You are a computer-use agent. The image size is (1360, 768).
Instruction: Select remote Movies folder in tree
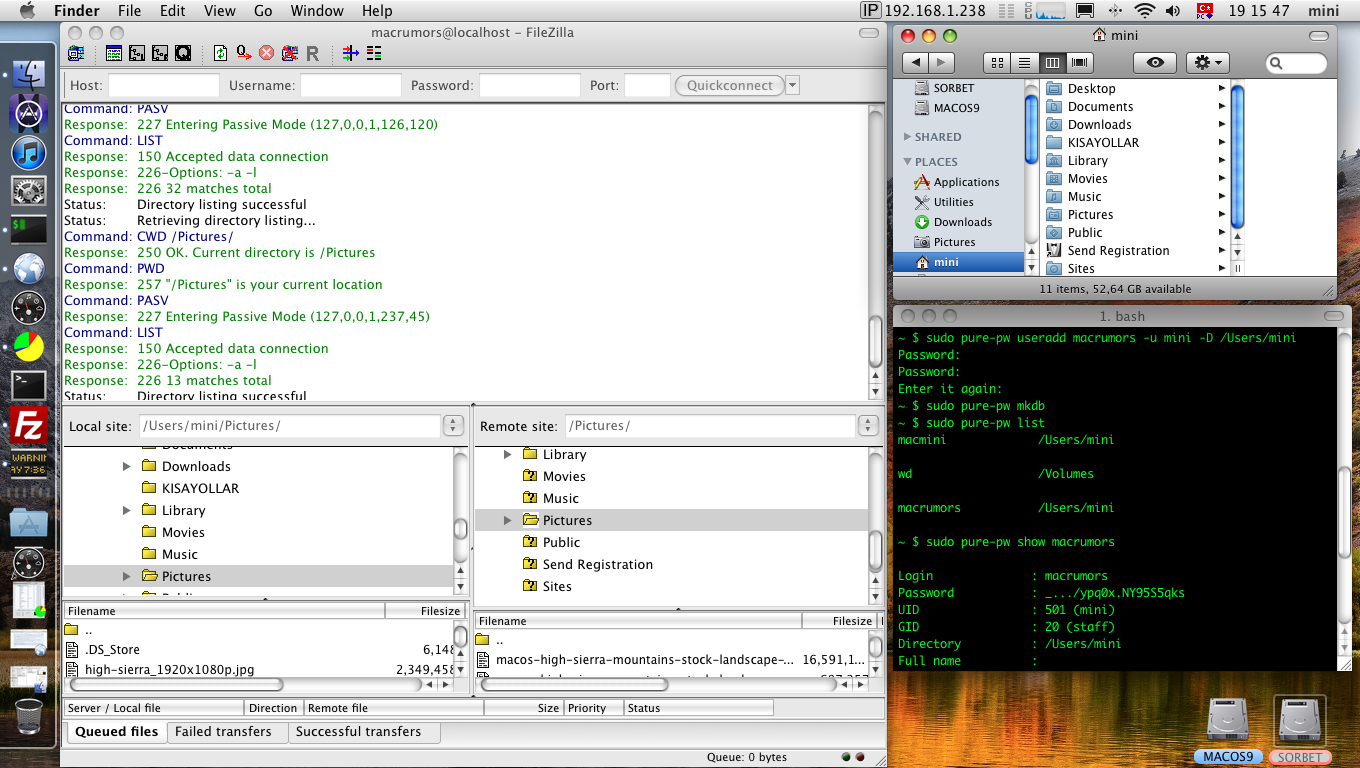point(564,476)
